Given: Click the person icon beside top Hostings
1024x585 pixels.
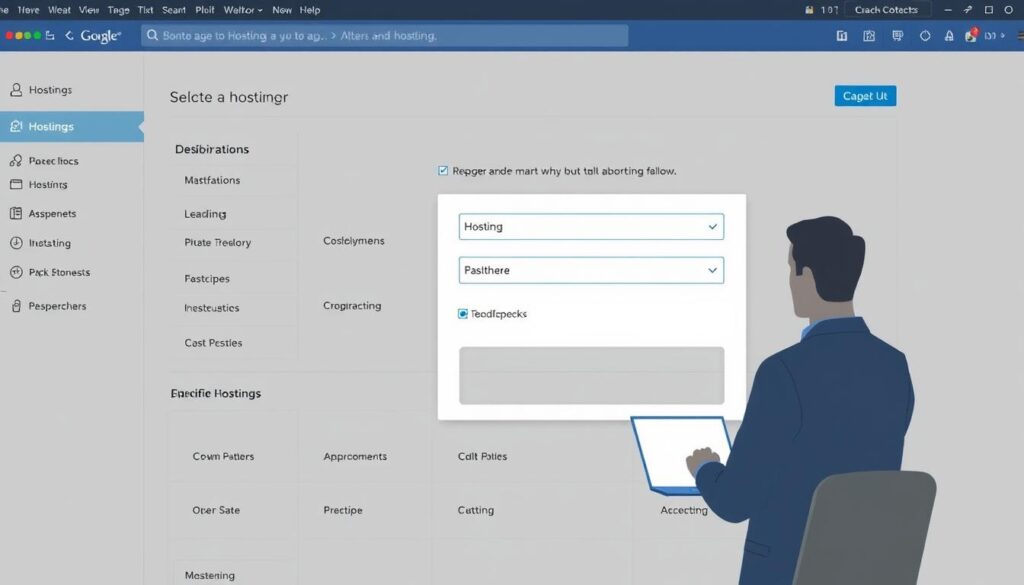Looking at the screenshot, I should [x=16, y=90].
